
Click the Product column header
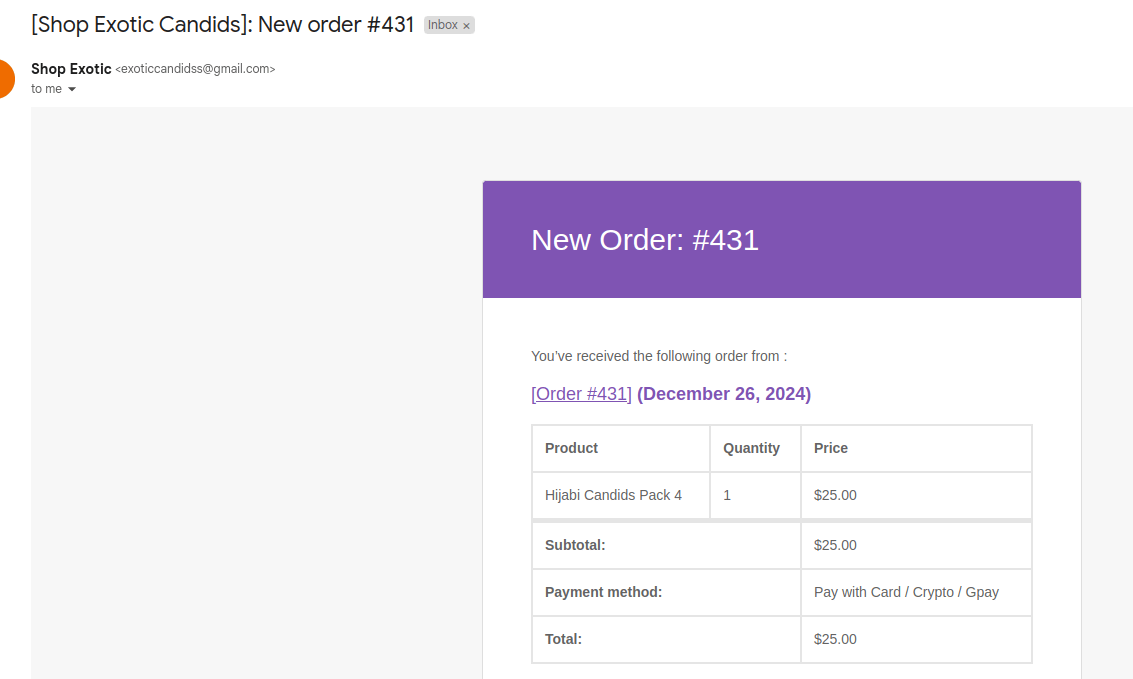(571, 448)
